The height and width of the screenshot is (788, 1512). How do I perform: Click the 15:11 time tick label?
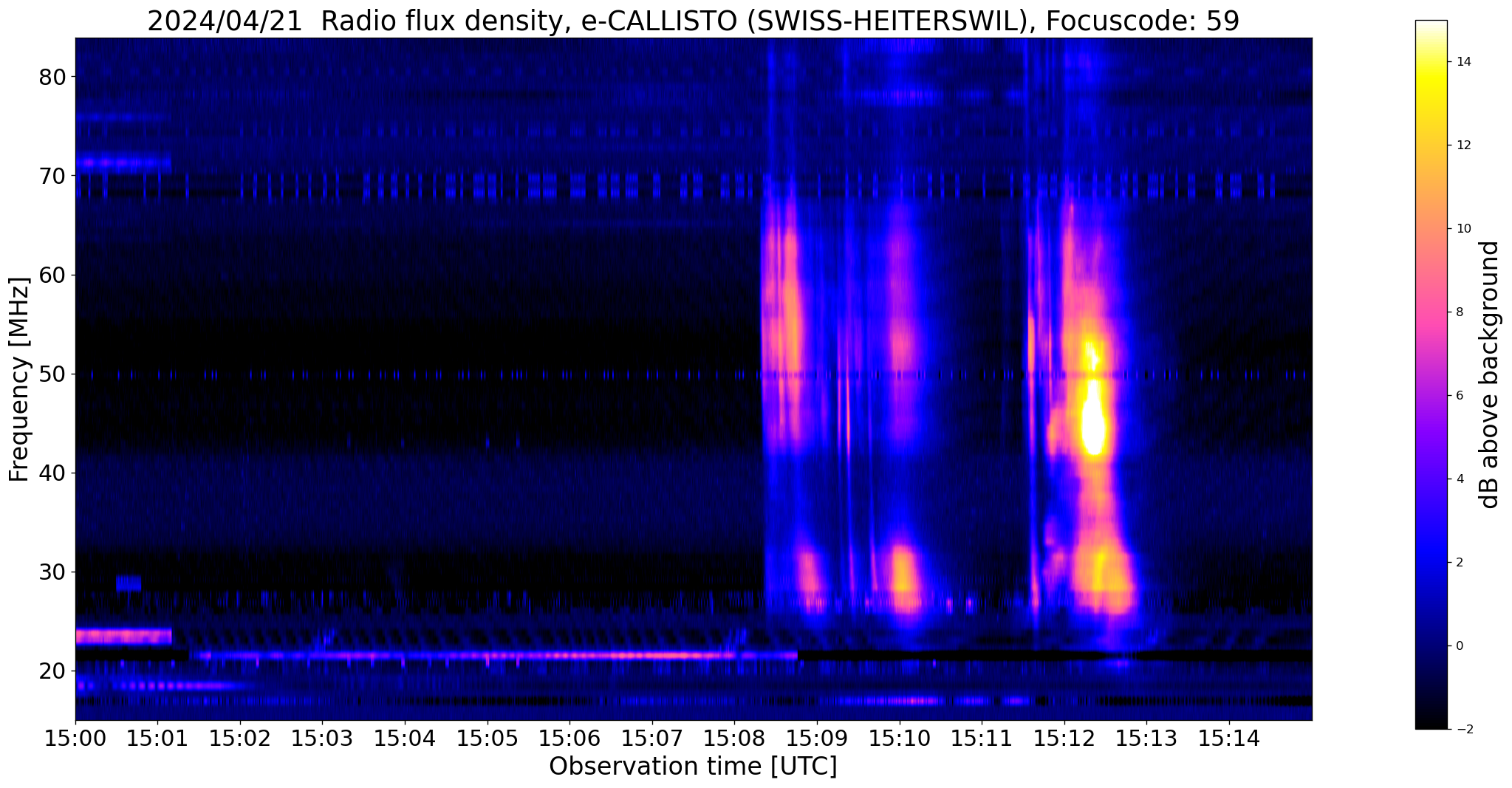[x=982, y=737]
